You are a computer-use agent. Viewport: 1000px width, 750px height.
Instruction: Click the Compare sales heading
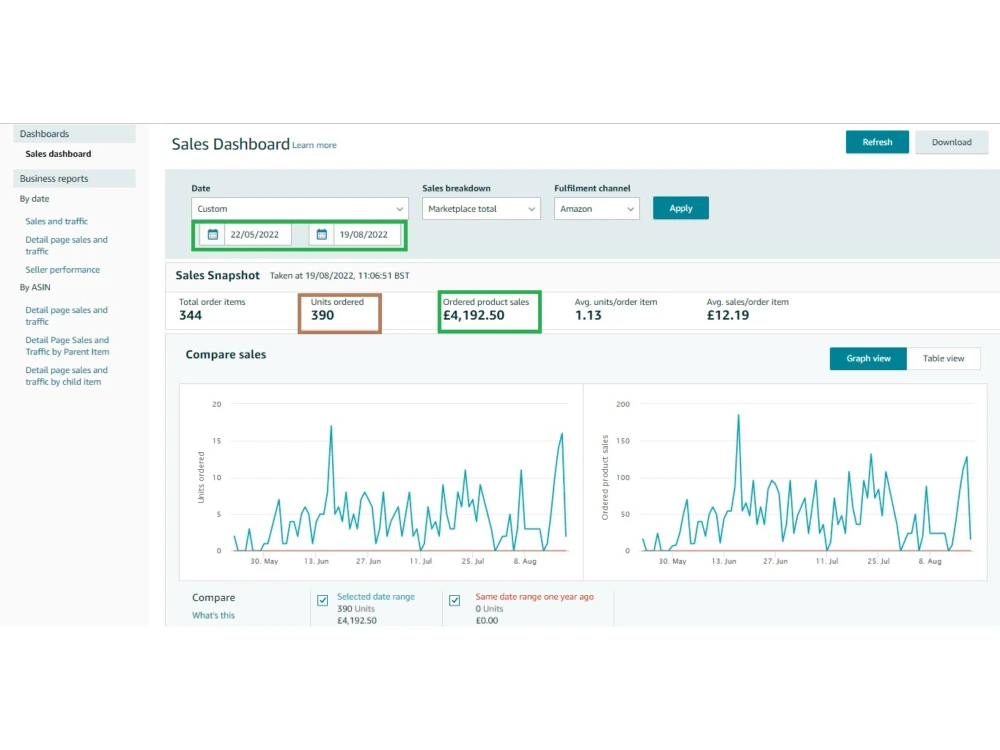tap(226, 355)
